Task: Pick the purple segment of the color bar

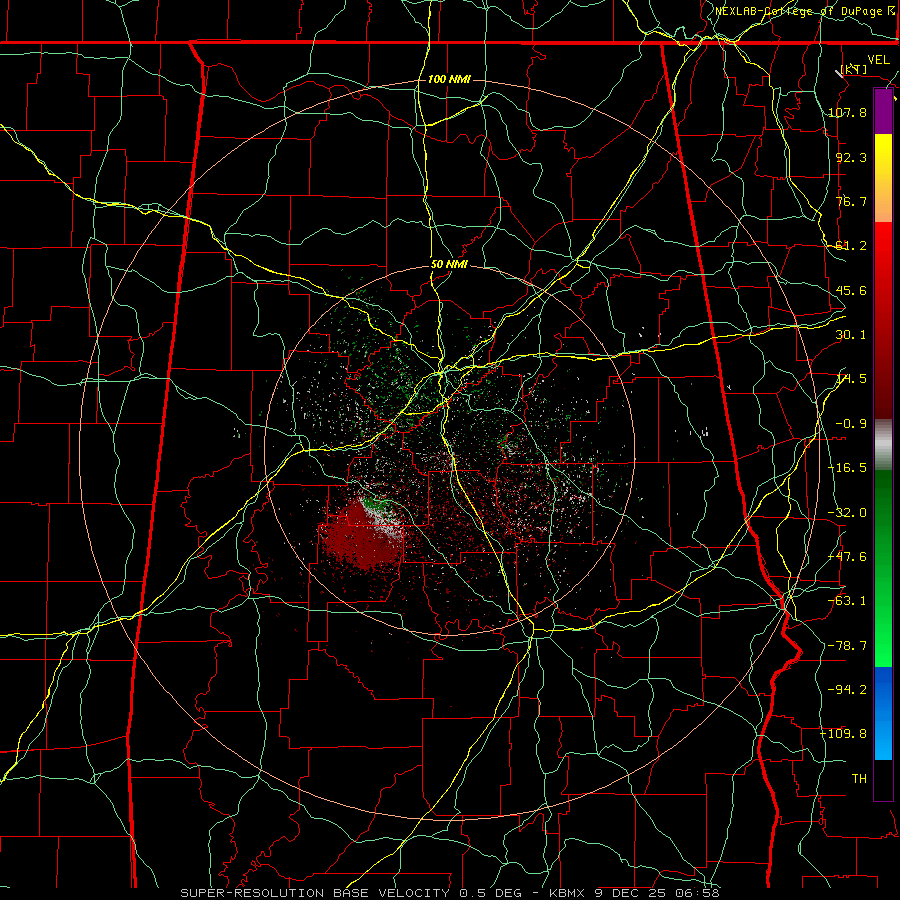Action: [x=883, y=112]
